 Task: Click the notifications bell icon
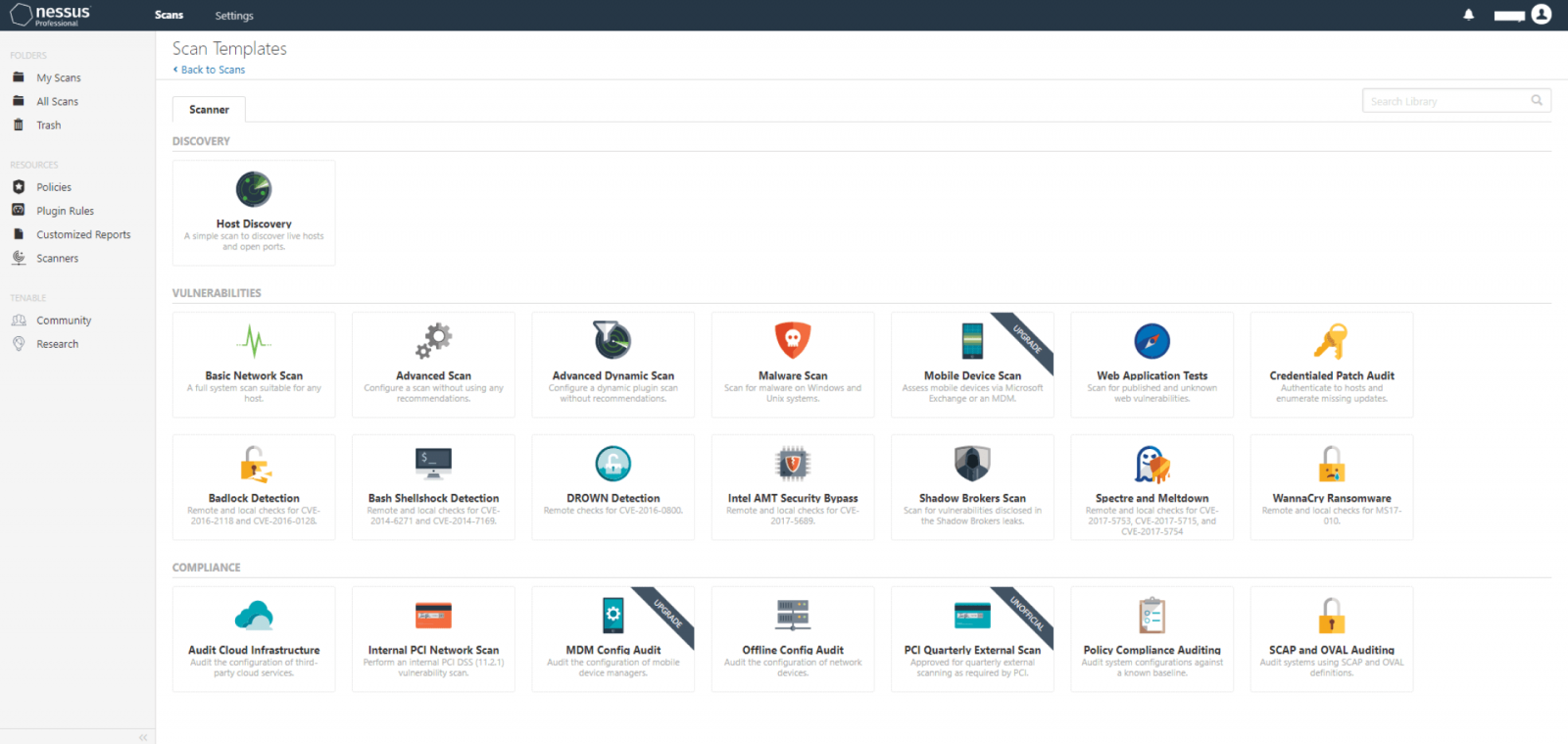tap(1468, 15)
